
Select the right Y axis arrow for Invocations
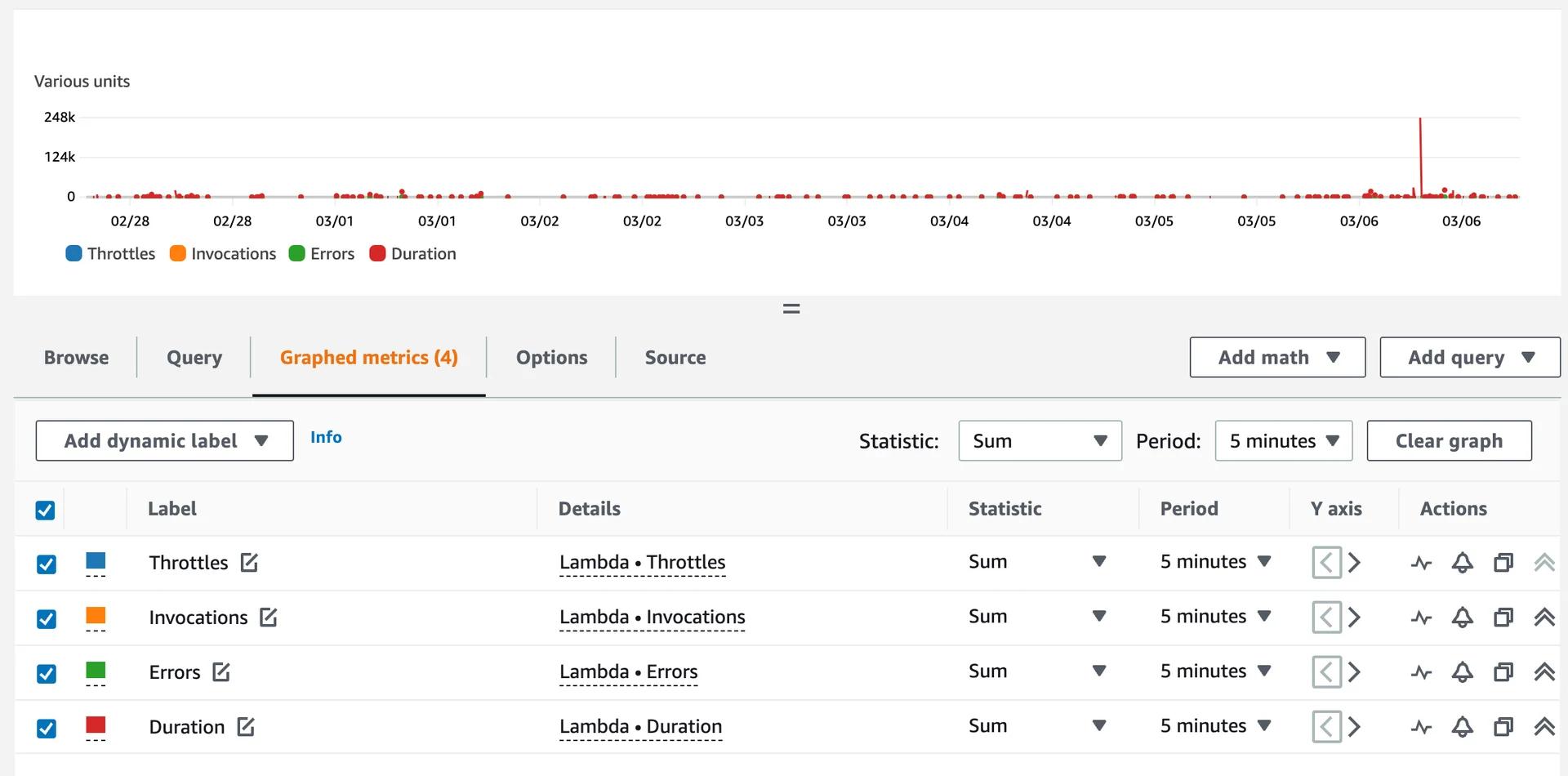click(1355, 618)
